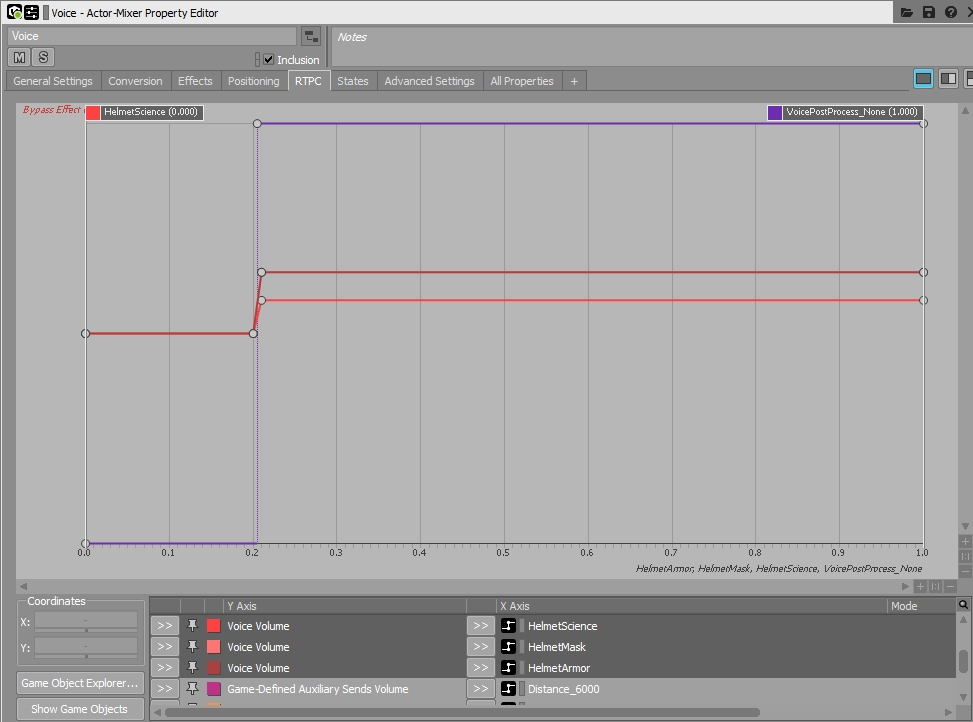Click the pin icon on the HelmetMask row
This screenshot has width=973, height=722.
click(x=192, y=646)
